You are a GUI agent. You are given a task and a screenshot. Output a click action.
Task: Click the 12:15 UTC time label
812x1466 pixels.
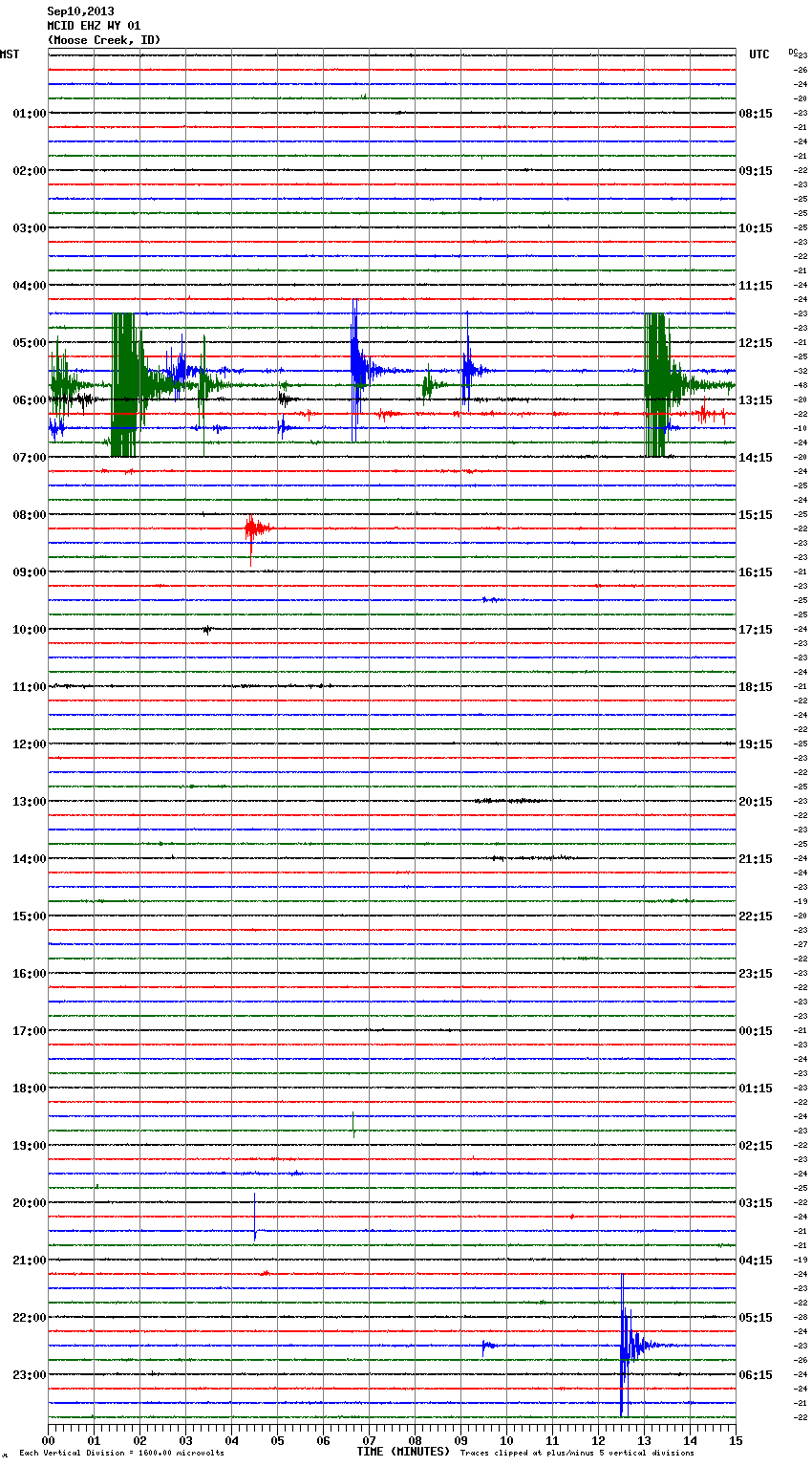[x=756, y=342]
